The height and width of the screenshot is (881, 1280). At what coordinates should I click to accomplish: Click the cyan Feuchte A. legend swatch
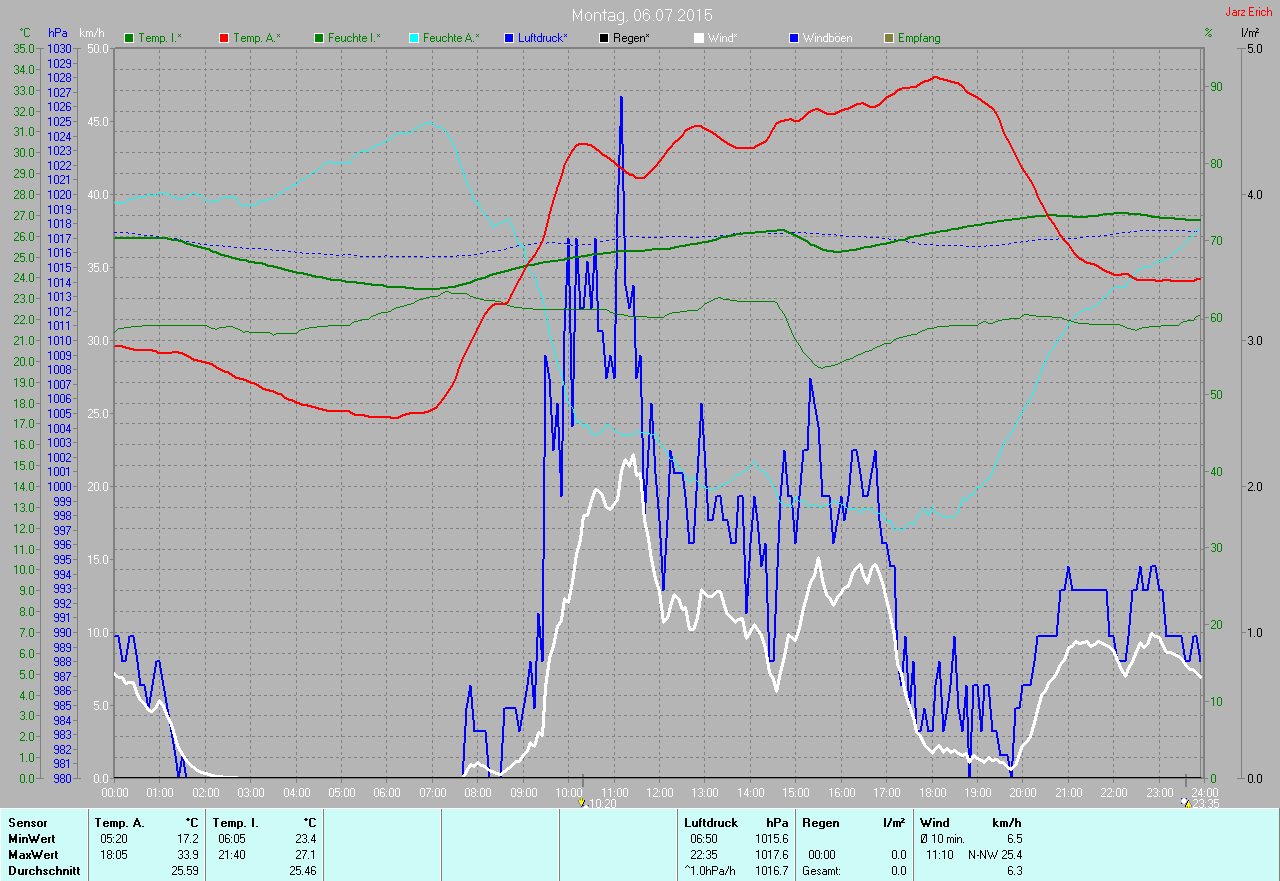pos(414,38)
